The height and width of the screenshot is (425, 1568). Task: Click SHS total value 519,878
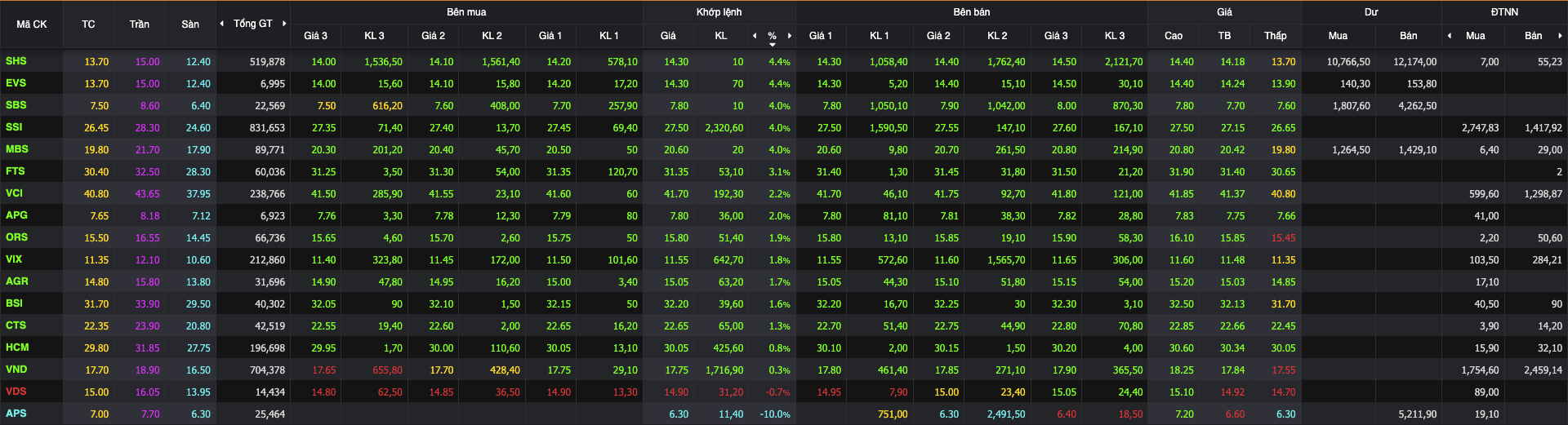267,62
